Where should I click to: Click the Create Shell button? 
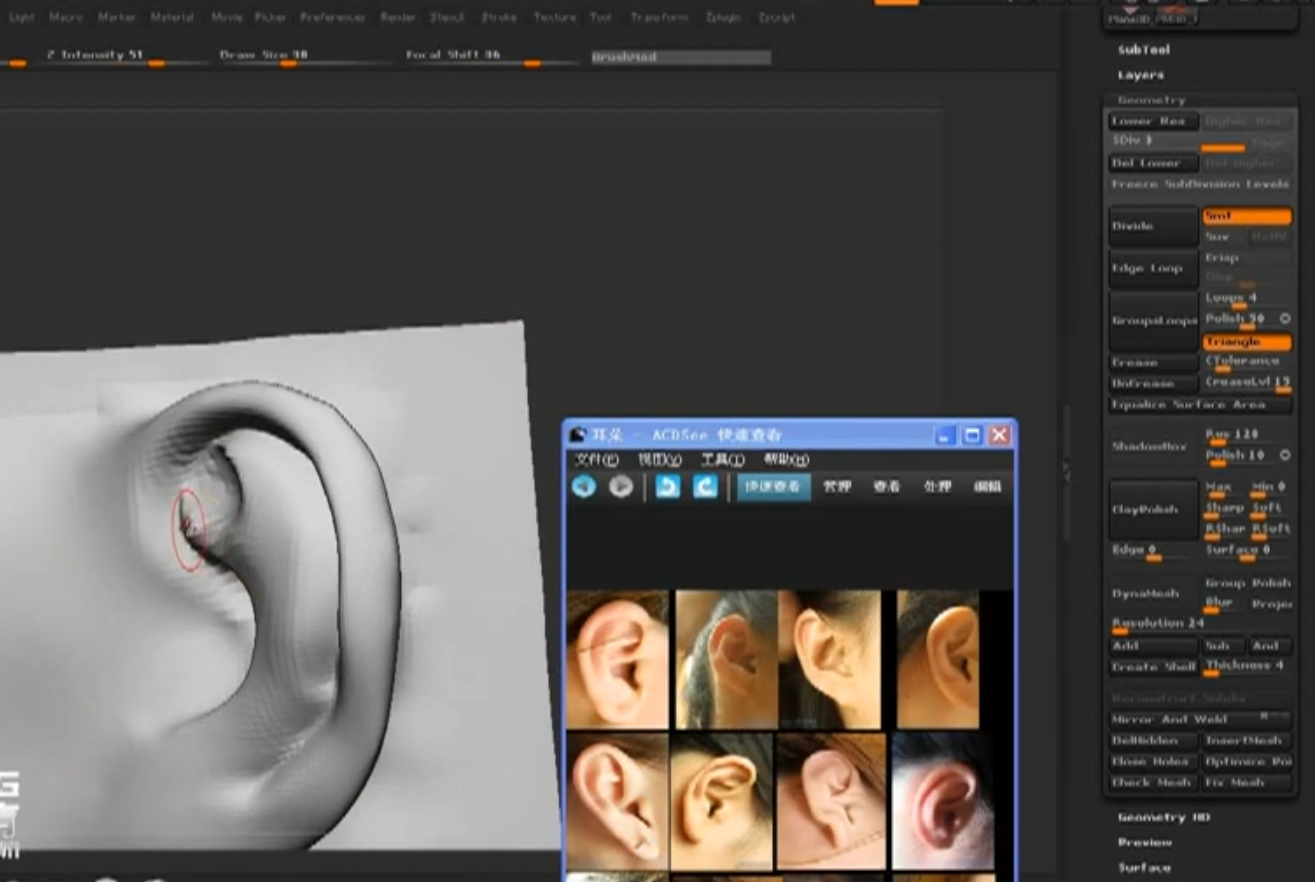point(1153,667)
